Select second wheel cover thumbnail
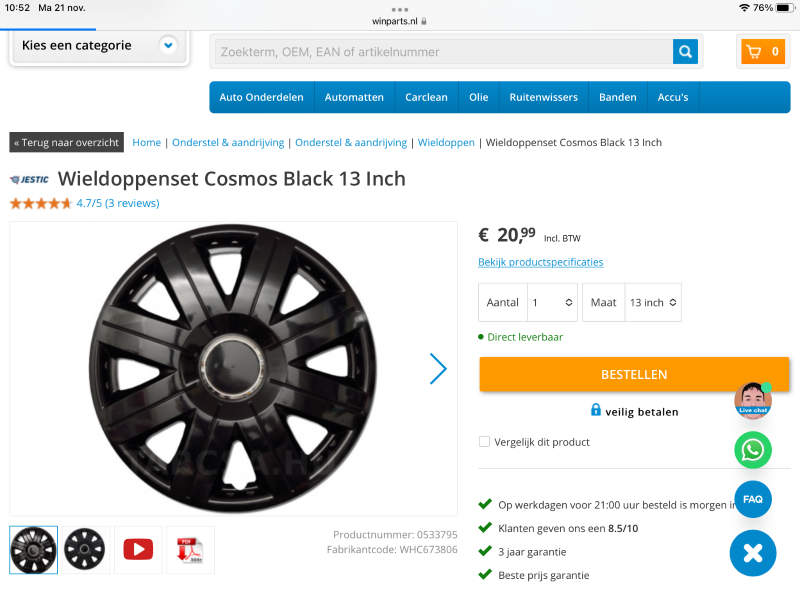This screenshot has width=800, height=600. coord(86,550)
